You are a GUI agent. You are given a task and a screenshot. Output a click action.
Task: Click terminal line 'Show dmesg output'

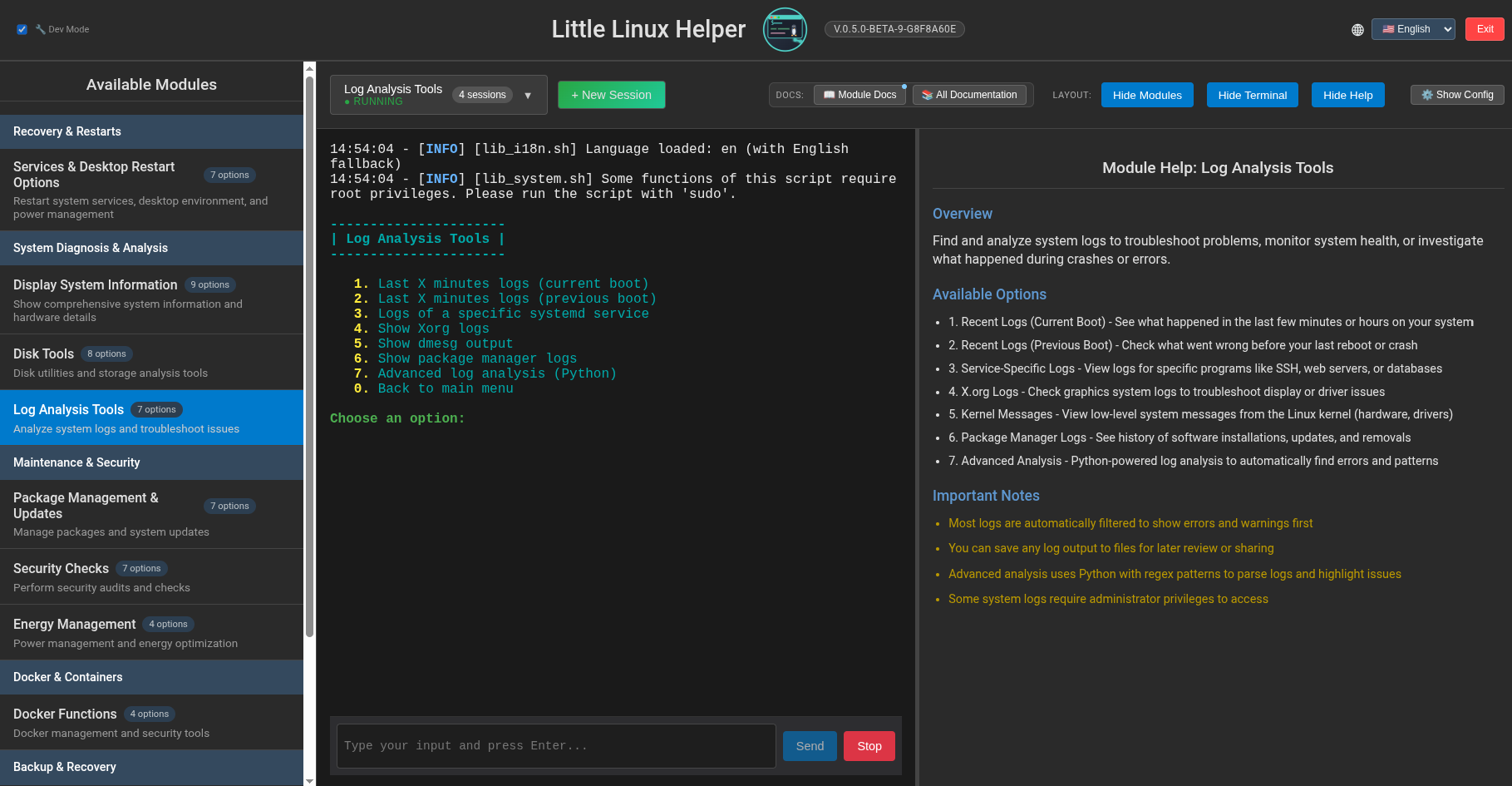(446, 344)
